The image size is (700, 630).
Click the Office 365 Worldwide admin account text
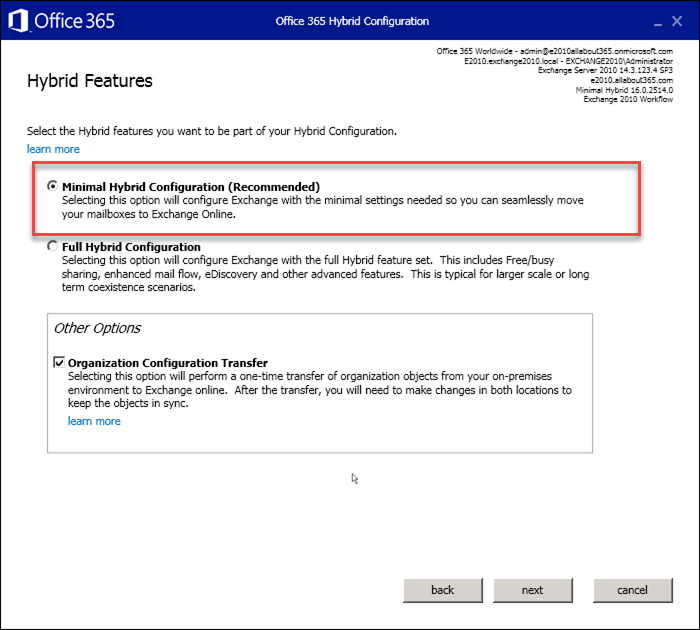[x=554, y=51]
